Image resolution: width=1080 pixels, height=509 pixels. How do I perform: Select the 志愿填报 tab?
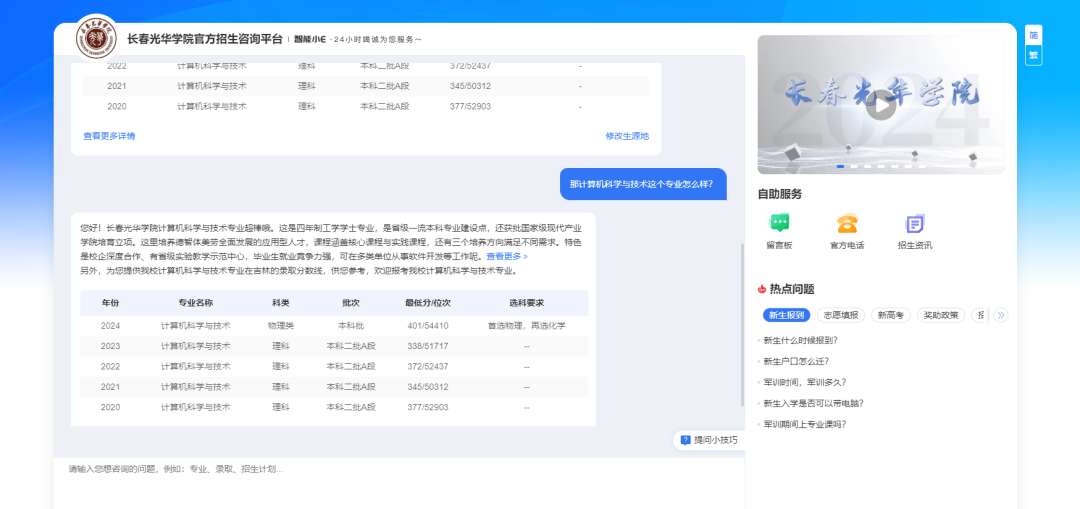(x=841, y=315)
